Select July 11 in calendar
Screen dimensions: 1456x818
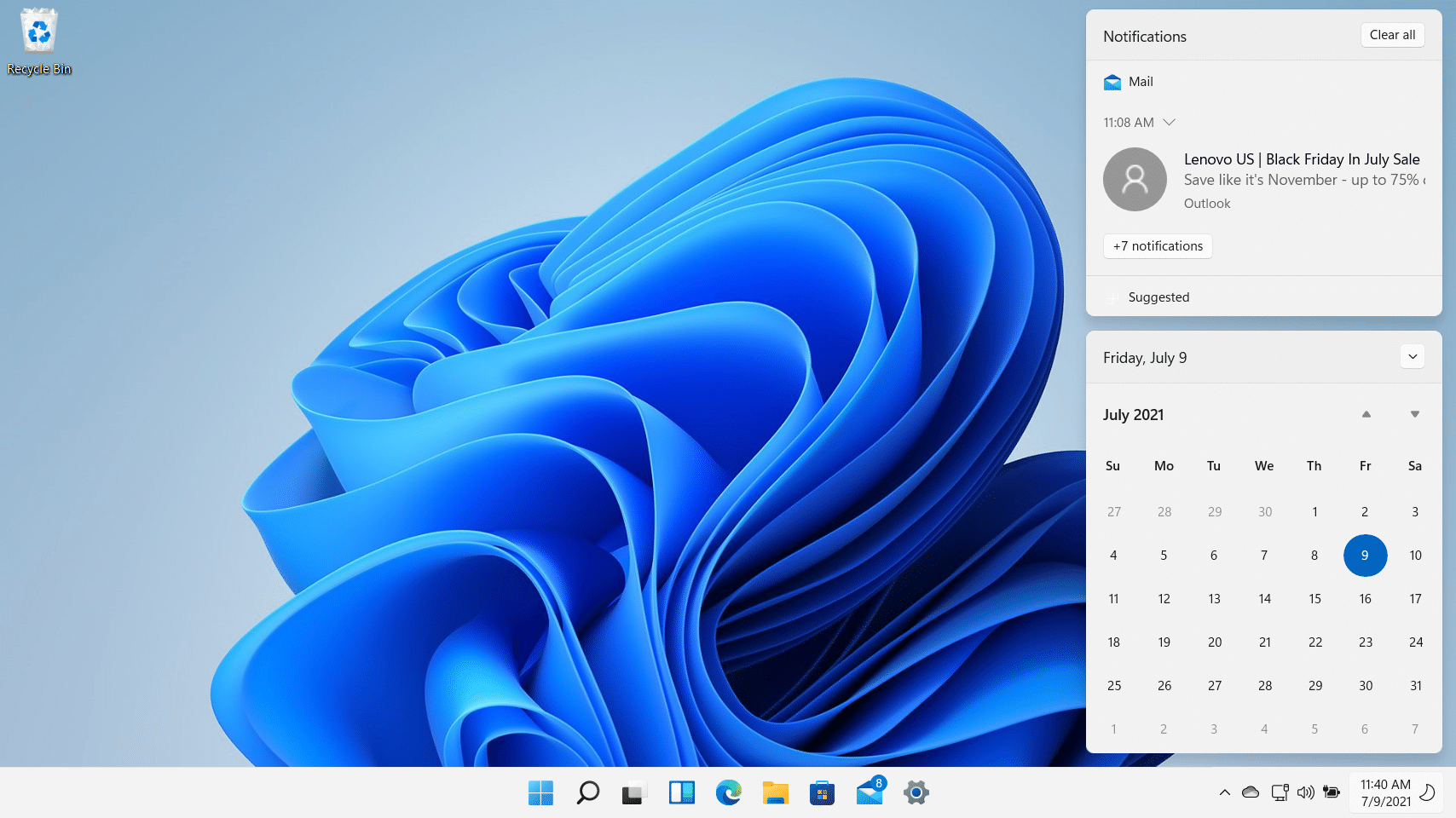(1113, 599)
